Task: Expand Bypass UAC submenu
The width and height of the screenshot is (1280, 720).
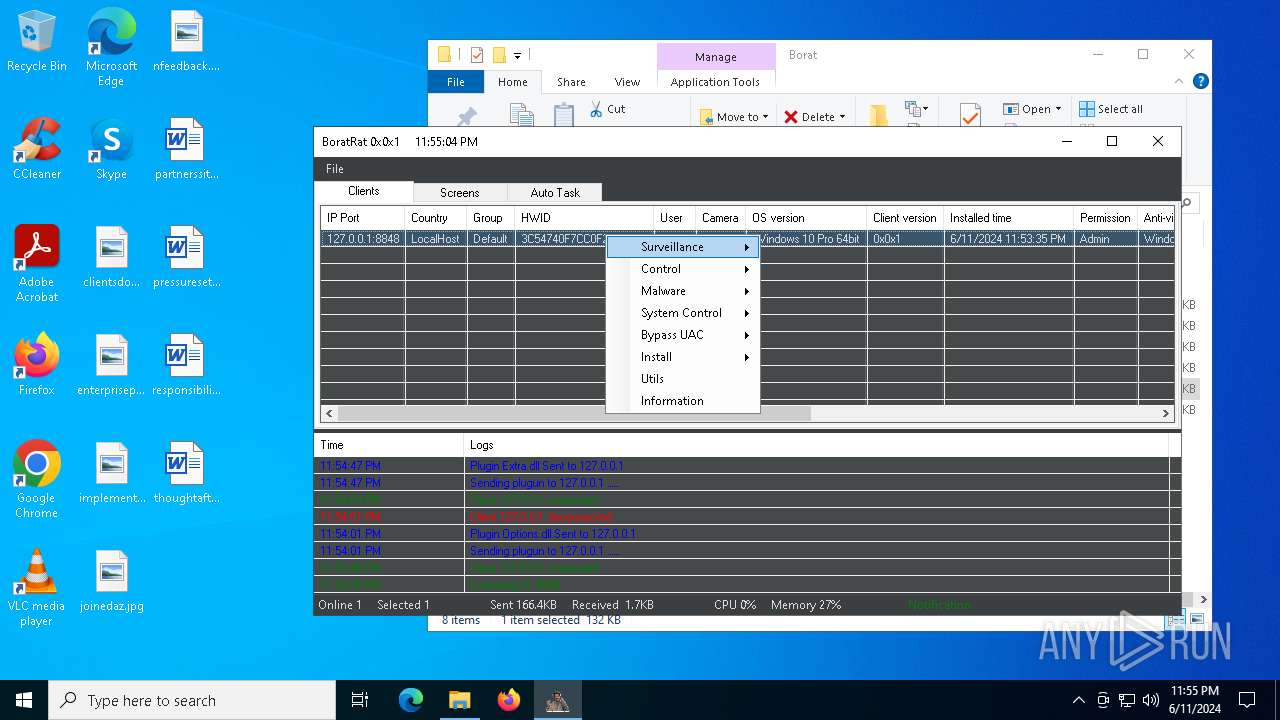Action: coord(683,335)
